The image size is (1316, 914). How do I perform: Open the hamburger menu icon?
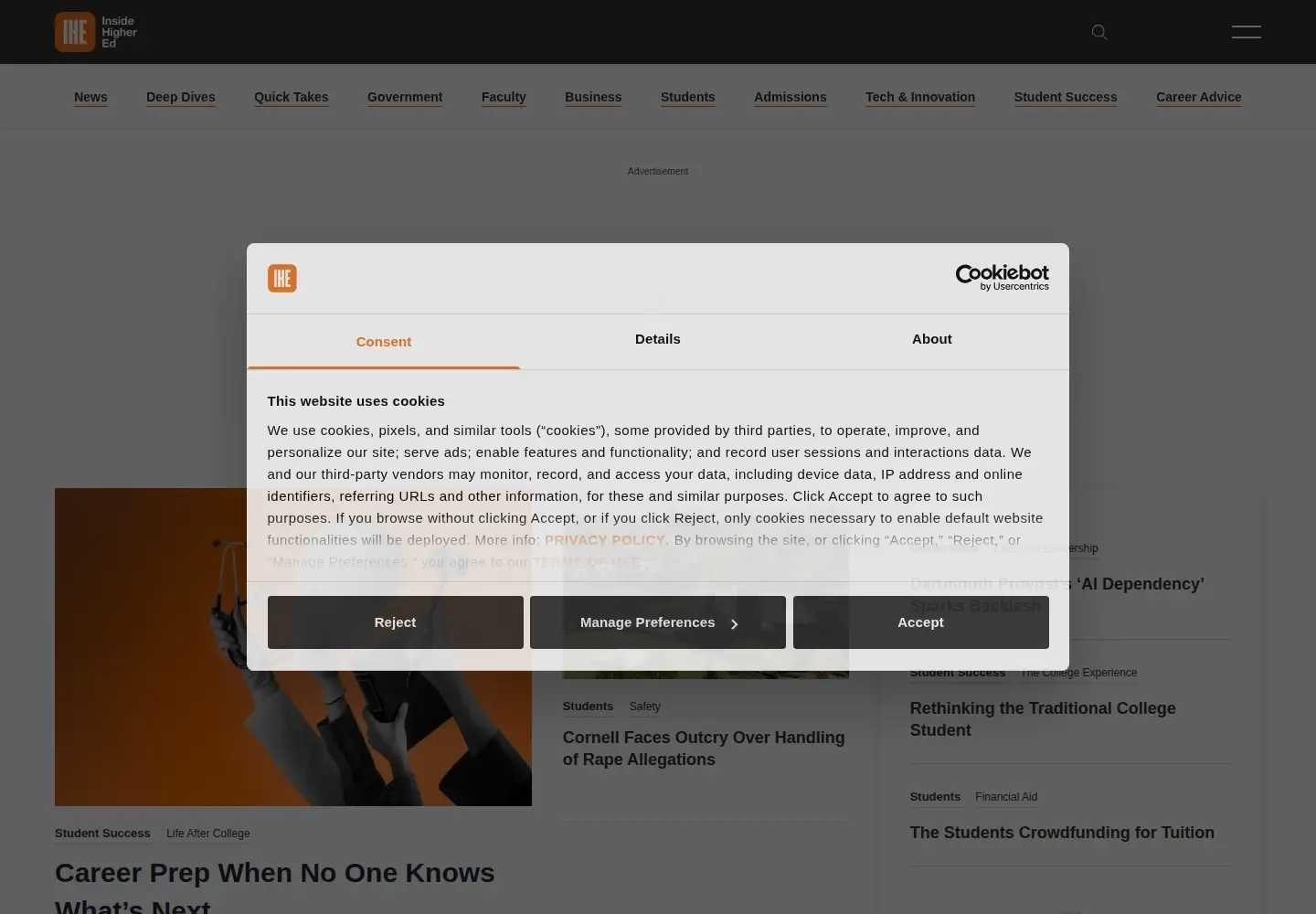[x=1246, y=32]
